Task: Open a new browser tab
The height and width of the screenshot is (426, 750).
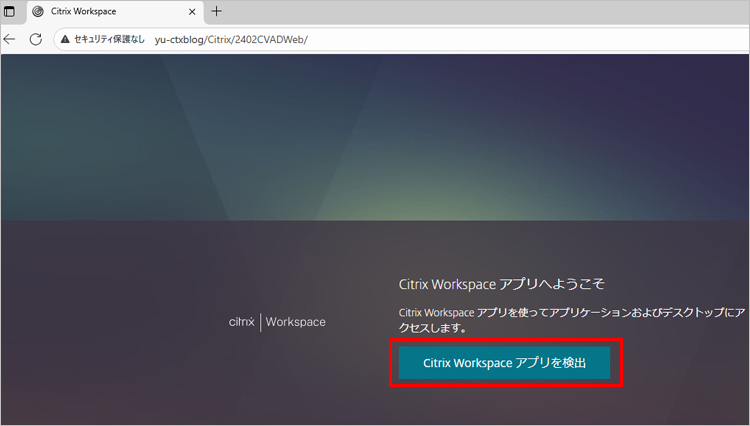Action: tap(216, 12)
